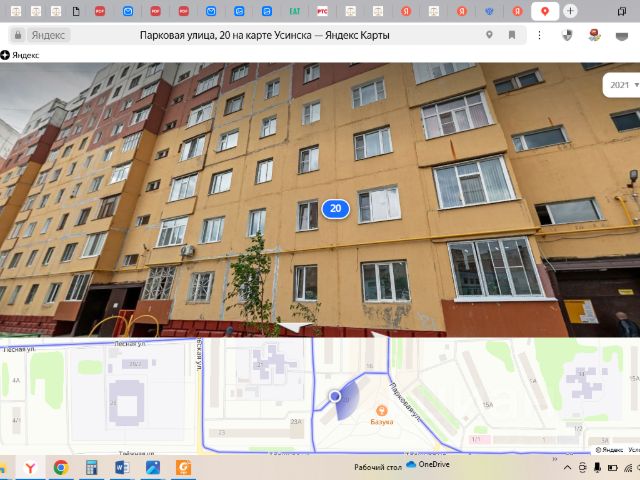Image resolution: width=640 pixels, height=480 pixels.
Task: Switch to the PTC tab
Action: [x=322, y=11]
